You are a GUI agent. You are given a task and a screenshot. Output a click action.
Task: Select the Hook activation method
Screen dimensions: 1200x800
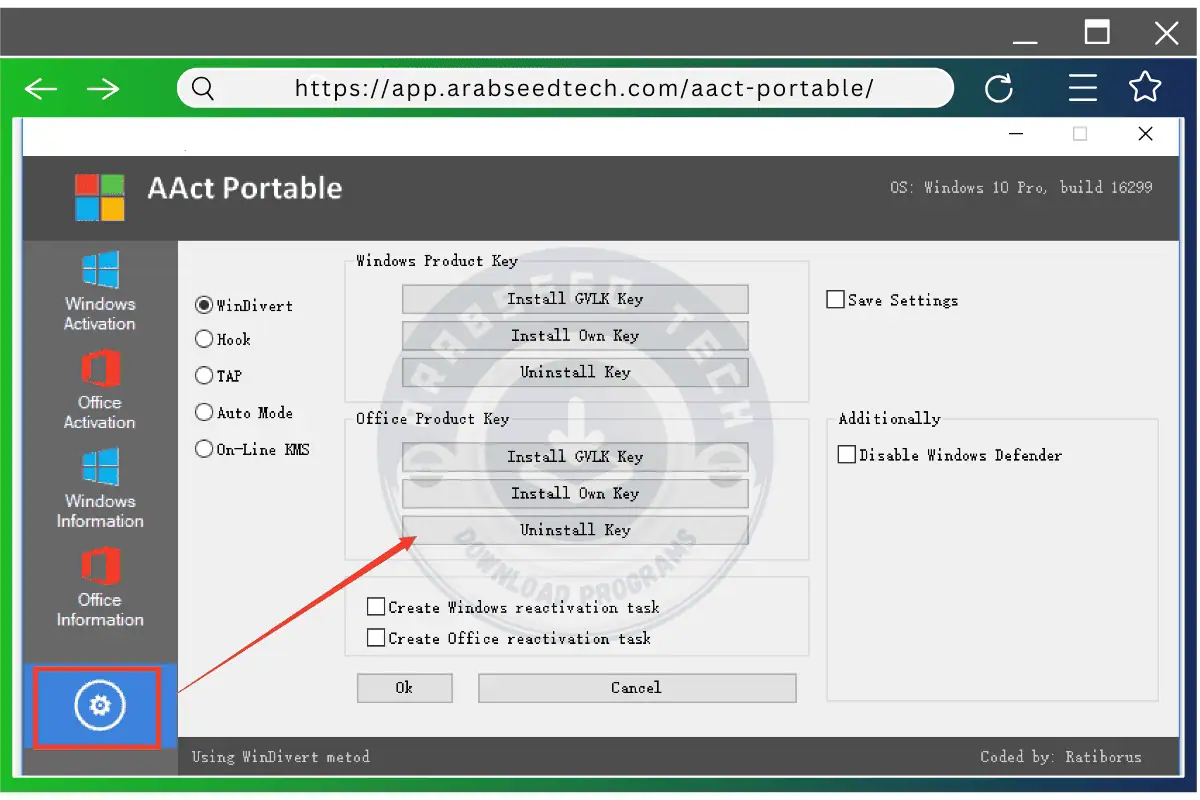pos(203,339)
